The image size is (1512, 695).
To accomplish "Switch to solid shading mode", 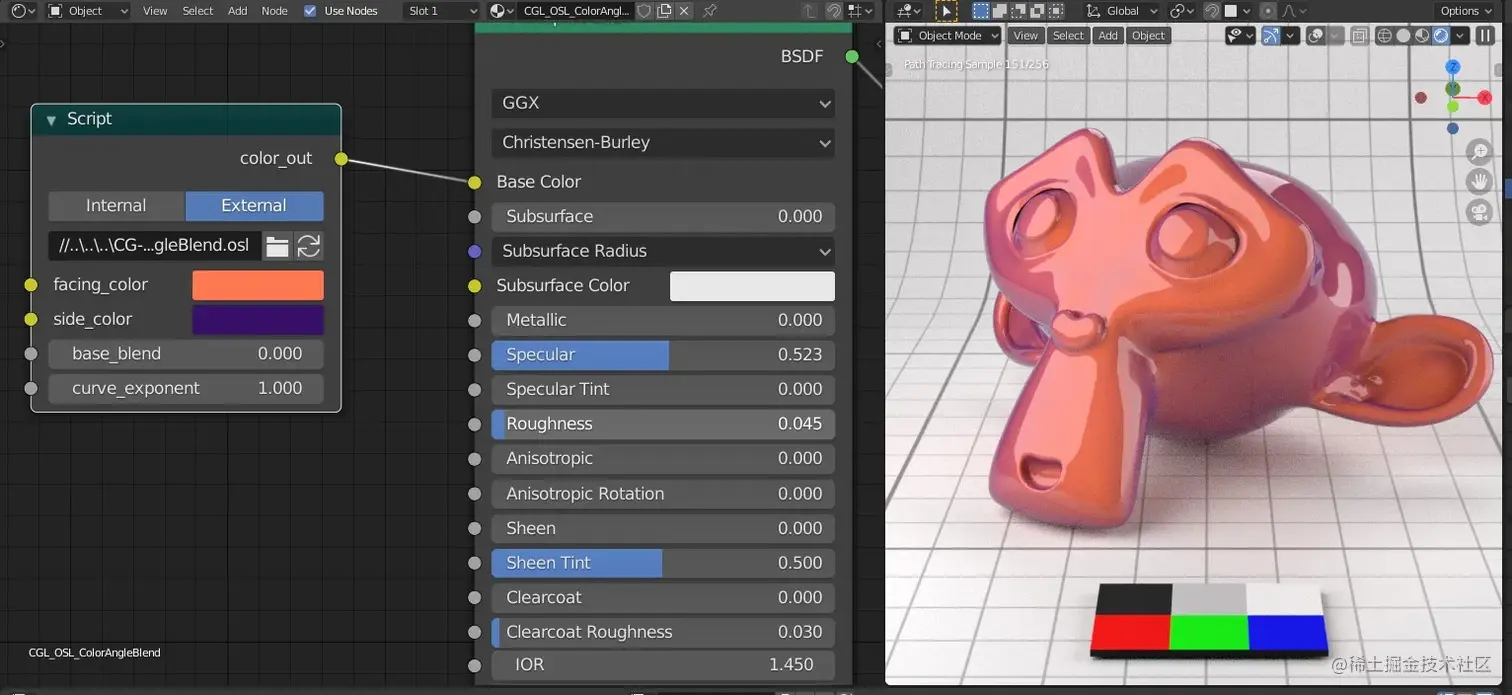I will (x=1402, y=36).
